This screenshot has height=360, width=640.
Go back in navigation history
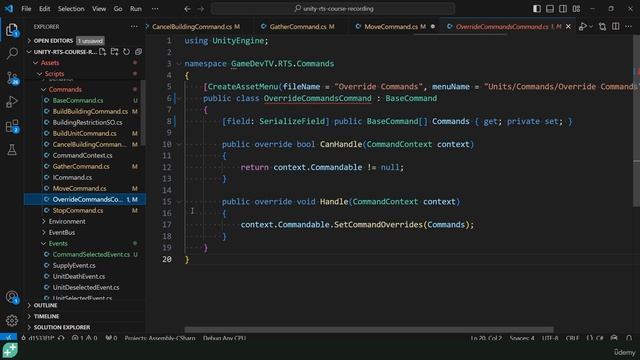[x=187, y=9]
